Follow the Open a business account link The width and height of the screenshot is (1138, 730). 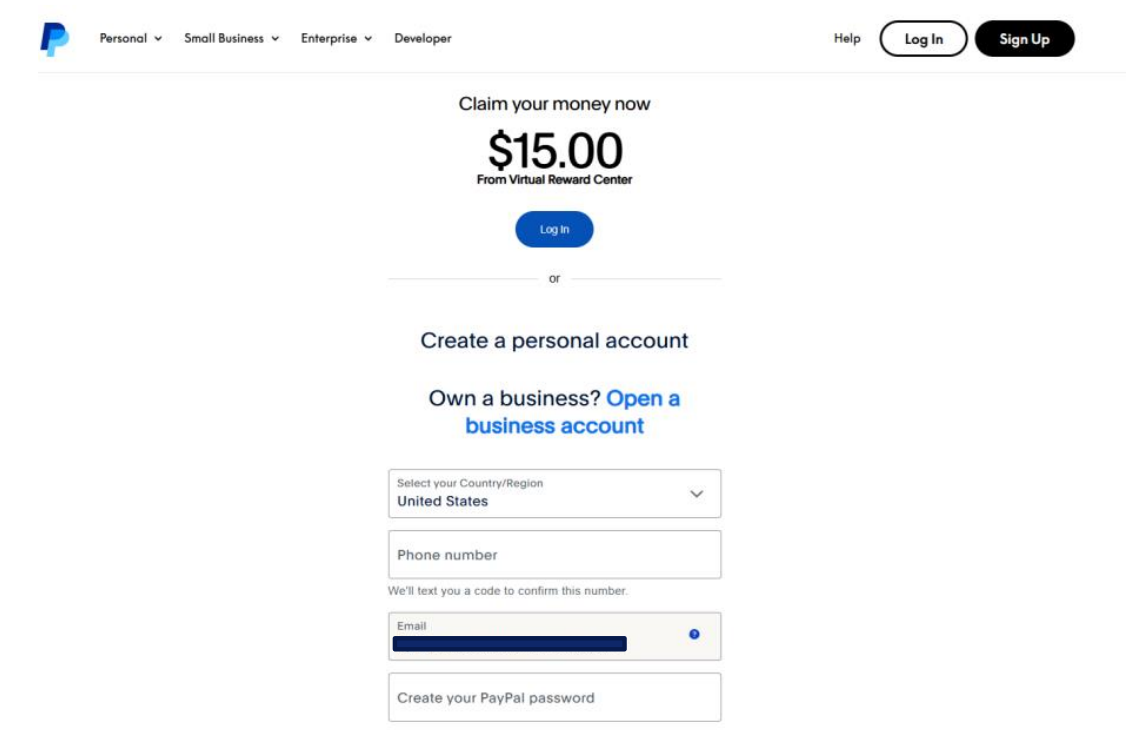[572, 411]
